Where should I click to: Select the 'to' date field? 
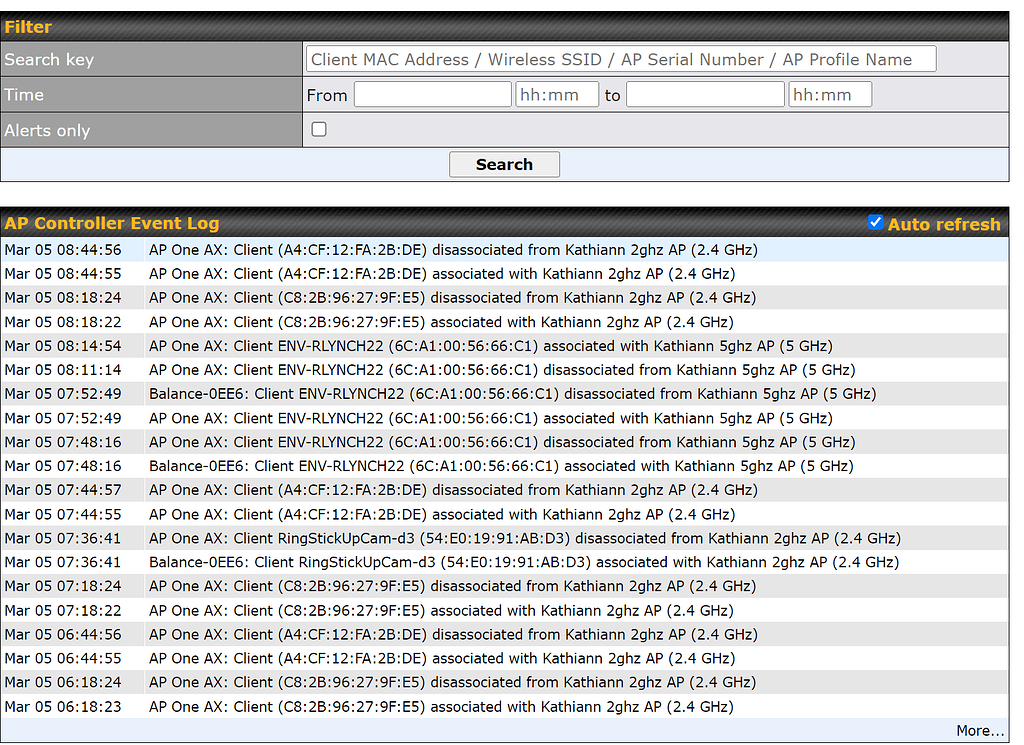pos(705,95)
